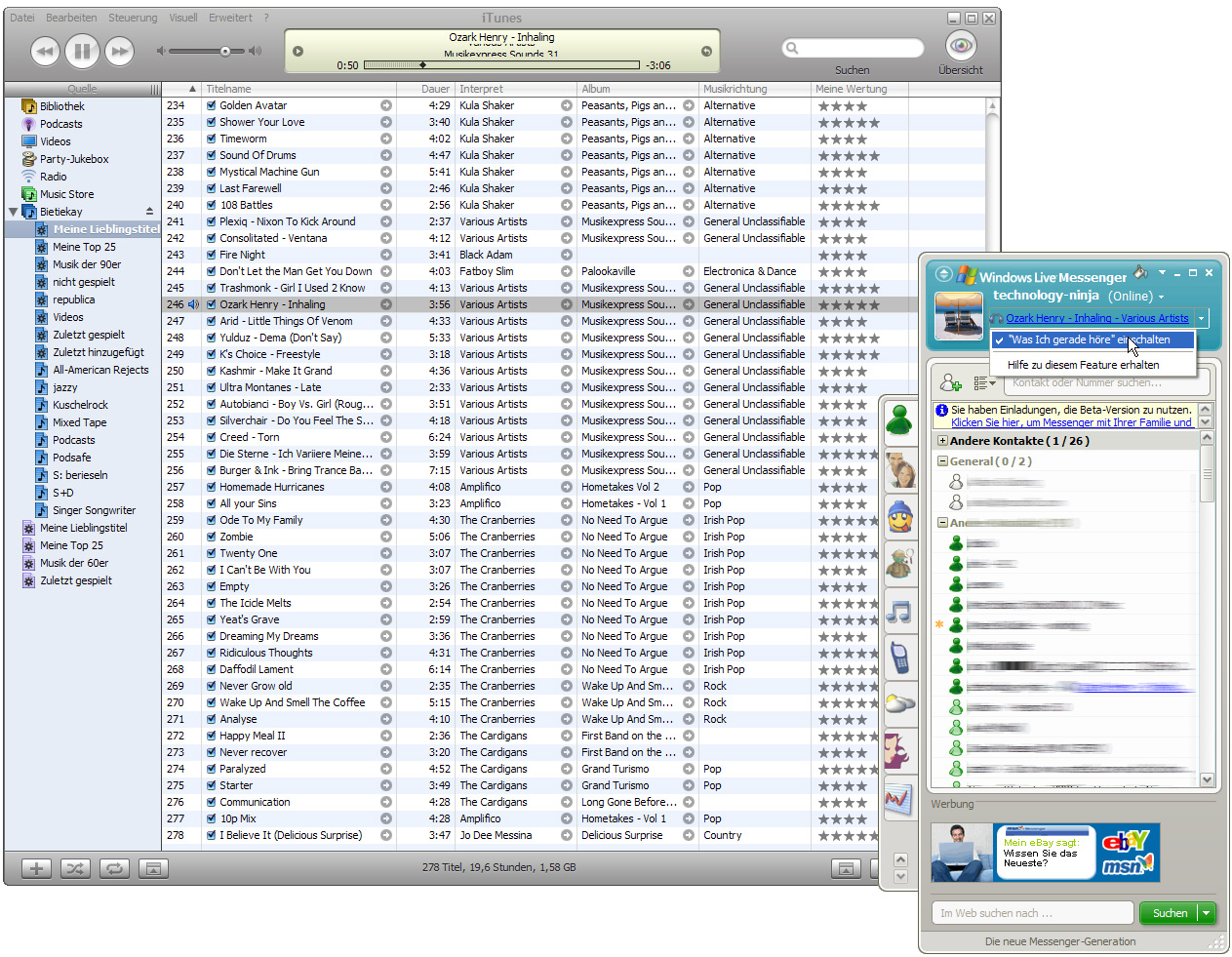The image size is (1232, 957).
Task: Collapse the General contact group
Action: pos(942,461)
